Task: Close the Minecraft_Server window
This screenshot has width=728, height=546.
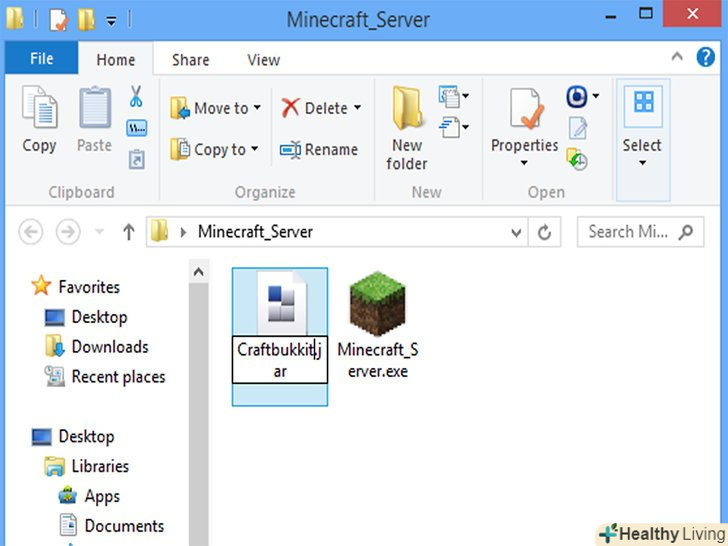Action: (x=693, y=13)
